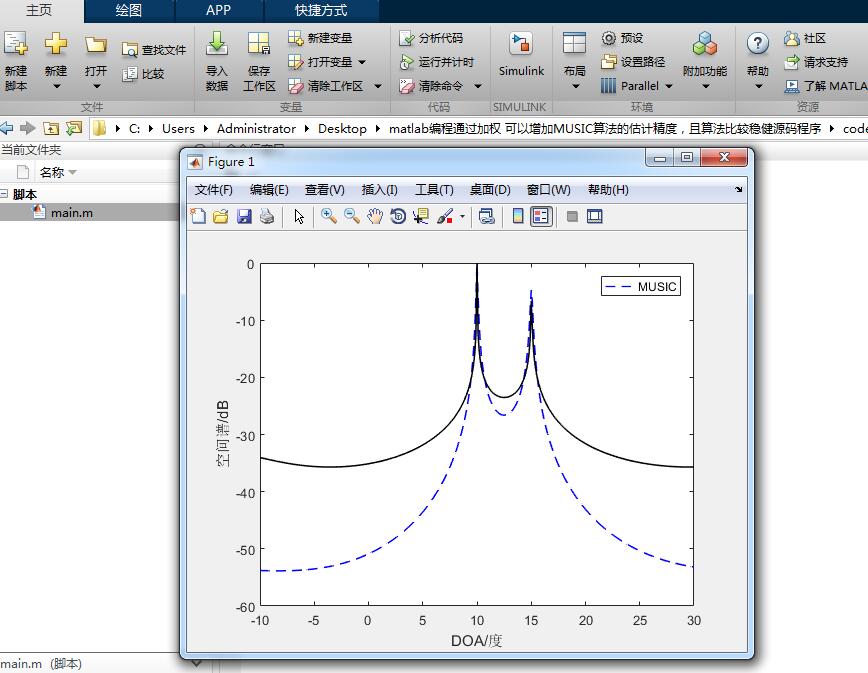The image size is (868, 673).
Task: Click the 新建脚本 (New Script) icon
Action: [16, 44]
